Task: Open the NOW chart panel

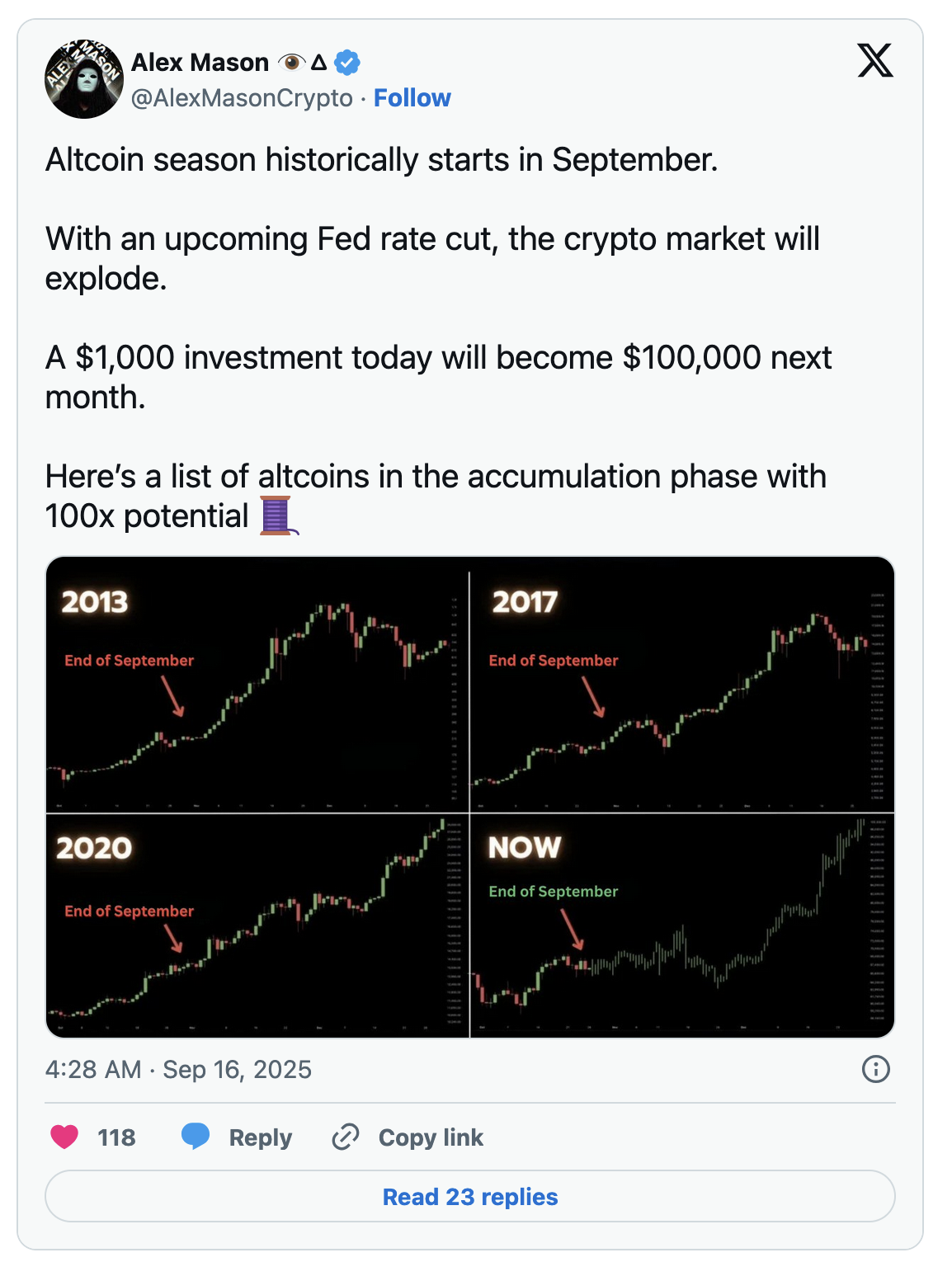Action: click(682, 925)
